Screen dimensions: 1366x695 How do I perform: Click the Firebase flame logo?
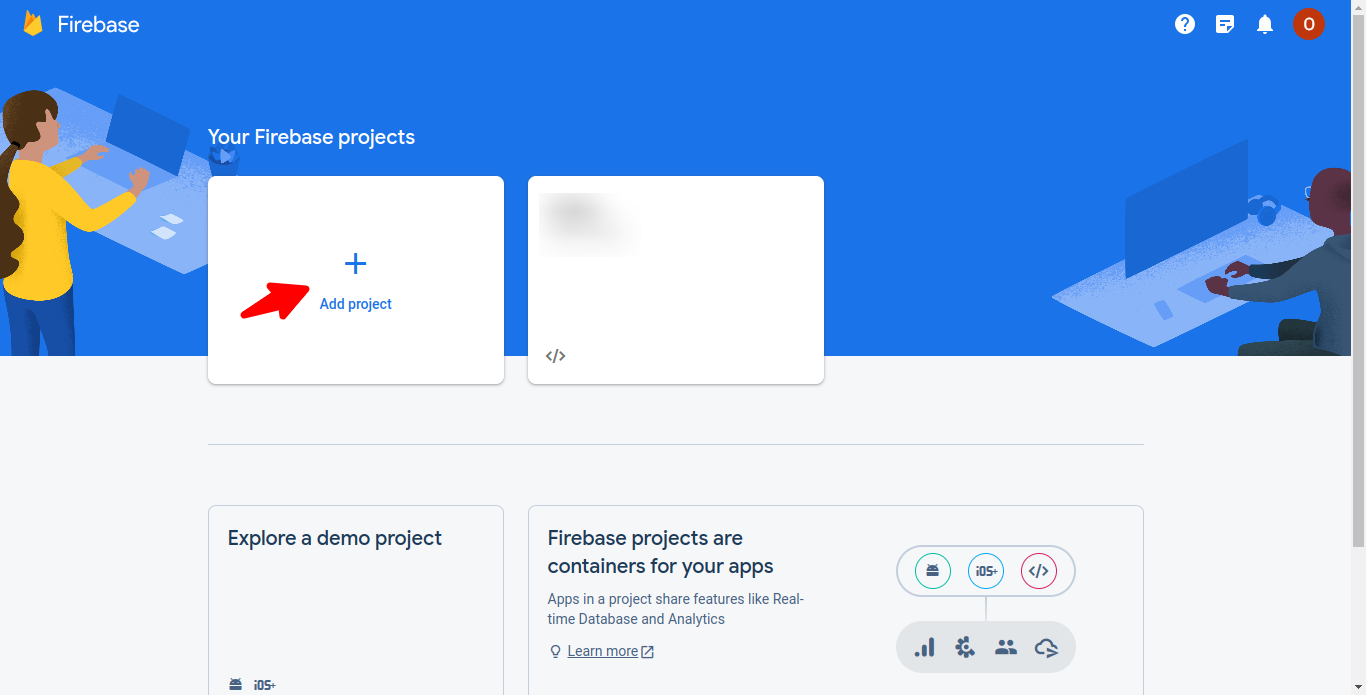pos(33,24)
